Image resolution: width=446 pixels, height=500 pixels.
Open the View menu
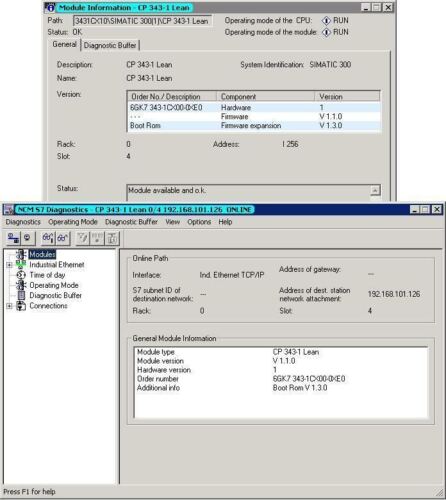(x=173, y=222)
